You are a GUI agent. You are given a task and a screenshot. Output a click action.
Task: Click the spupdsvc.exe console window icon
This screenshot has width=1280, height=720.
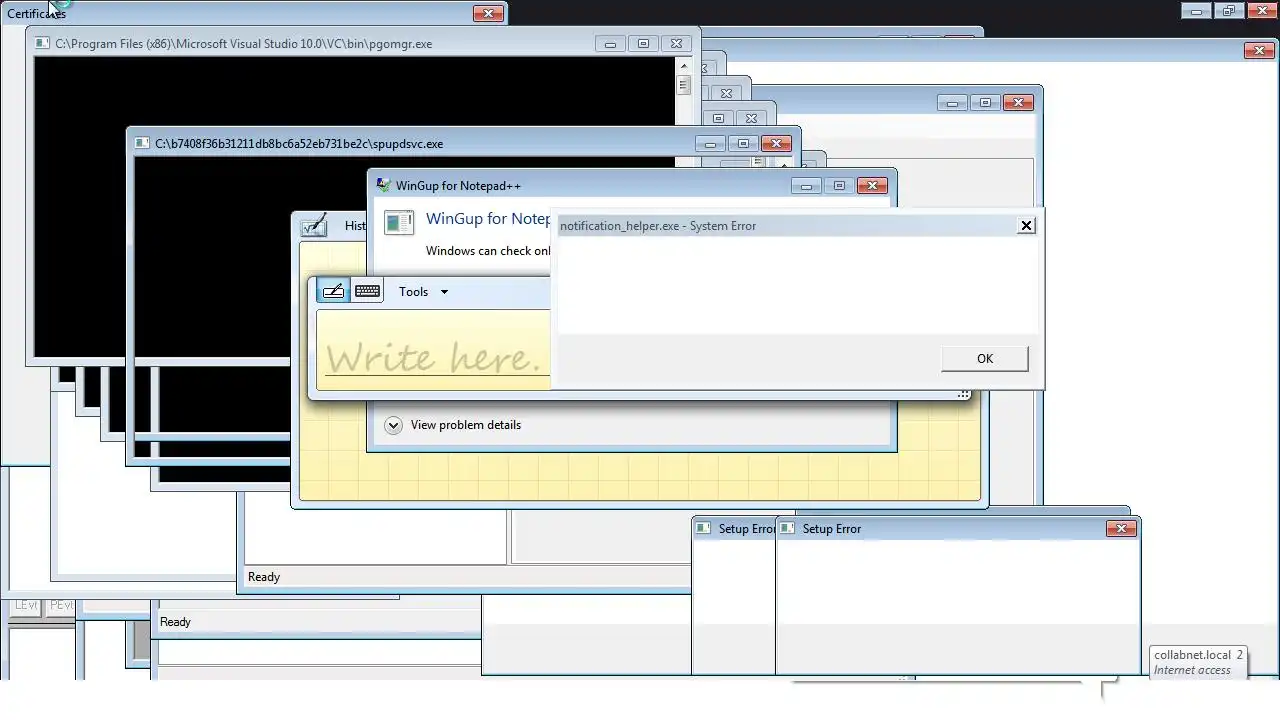pyautogui.click(x=142, y=144)
